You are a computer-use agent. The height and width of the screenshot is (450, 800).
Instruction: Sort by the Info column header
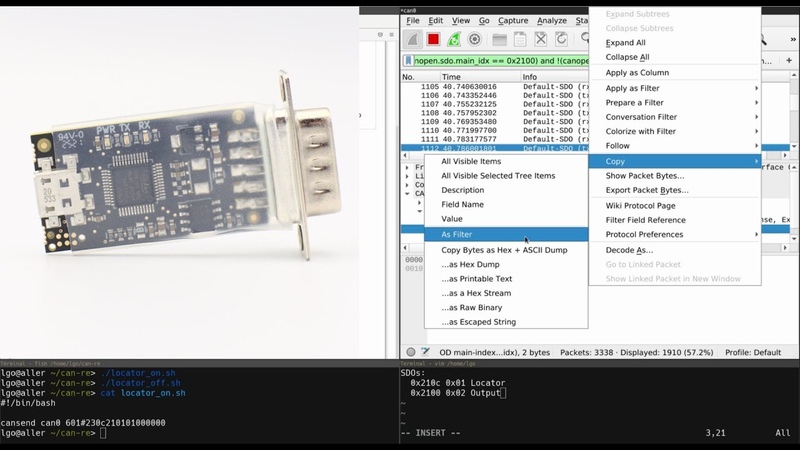pos(555,77)
